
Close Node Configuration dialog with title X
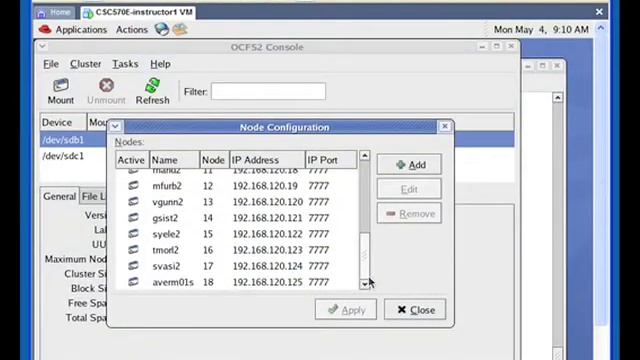(445, 127)
